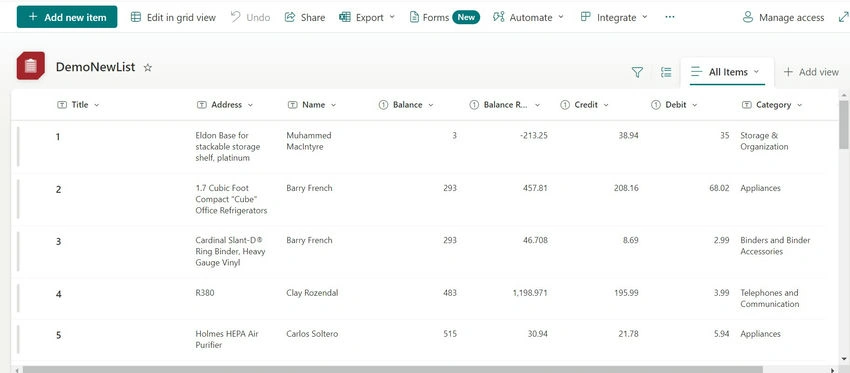Click credit value 195.99
The height and width of the screenshot is (373, 850).
coord(626,293)
